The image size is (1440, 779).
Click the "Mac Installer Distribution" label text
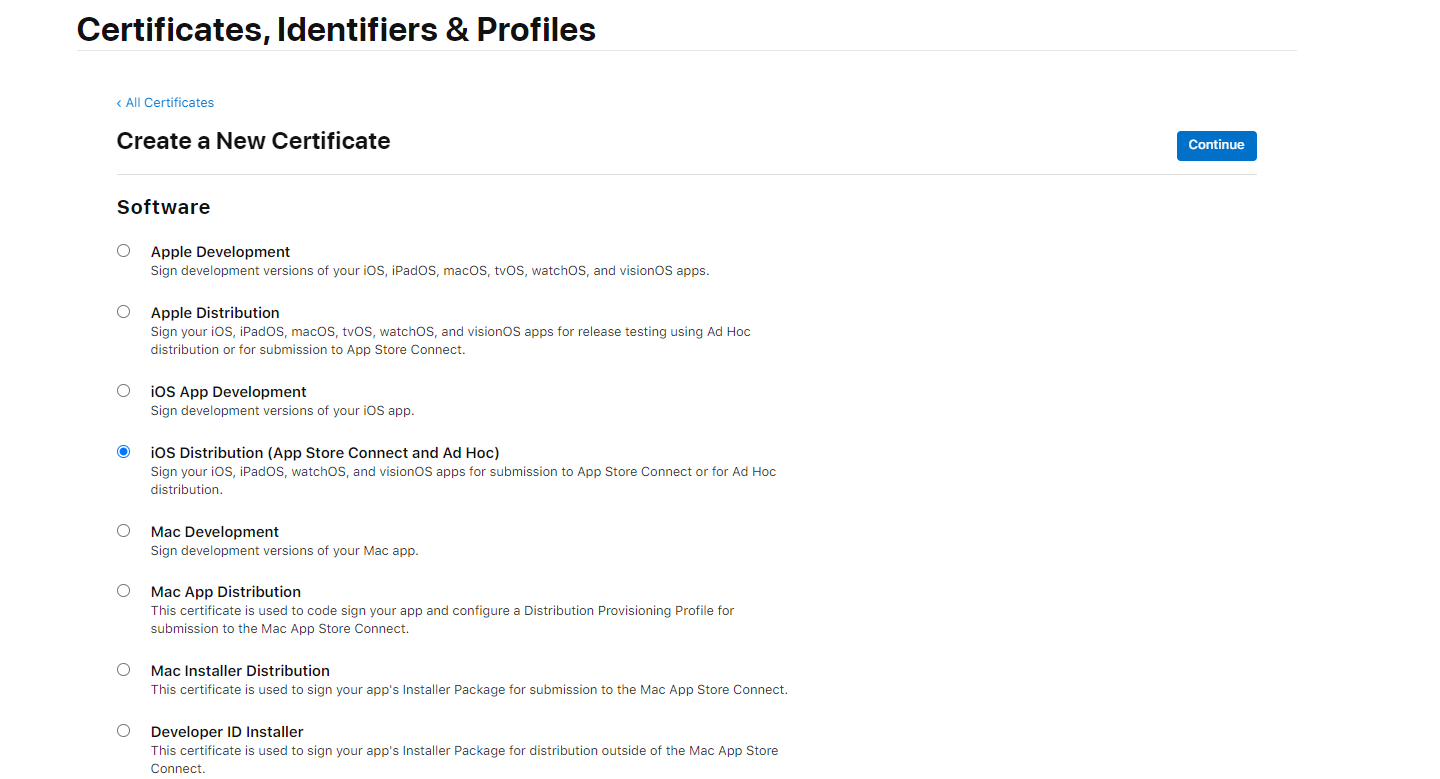click(240, 671)
